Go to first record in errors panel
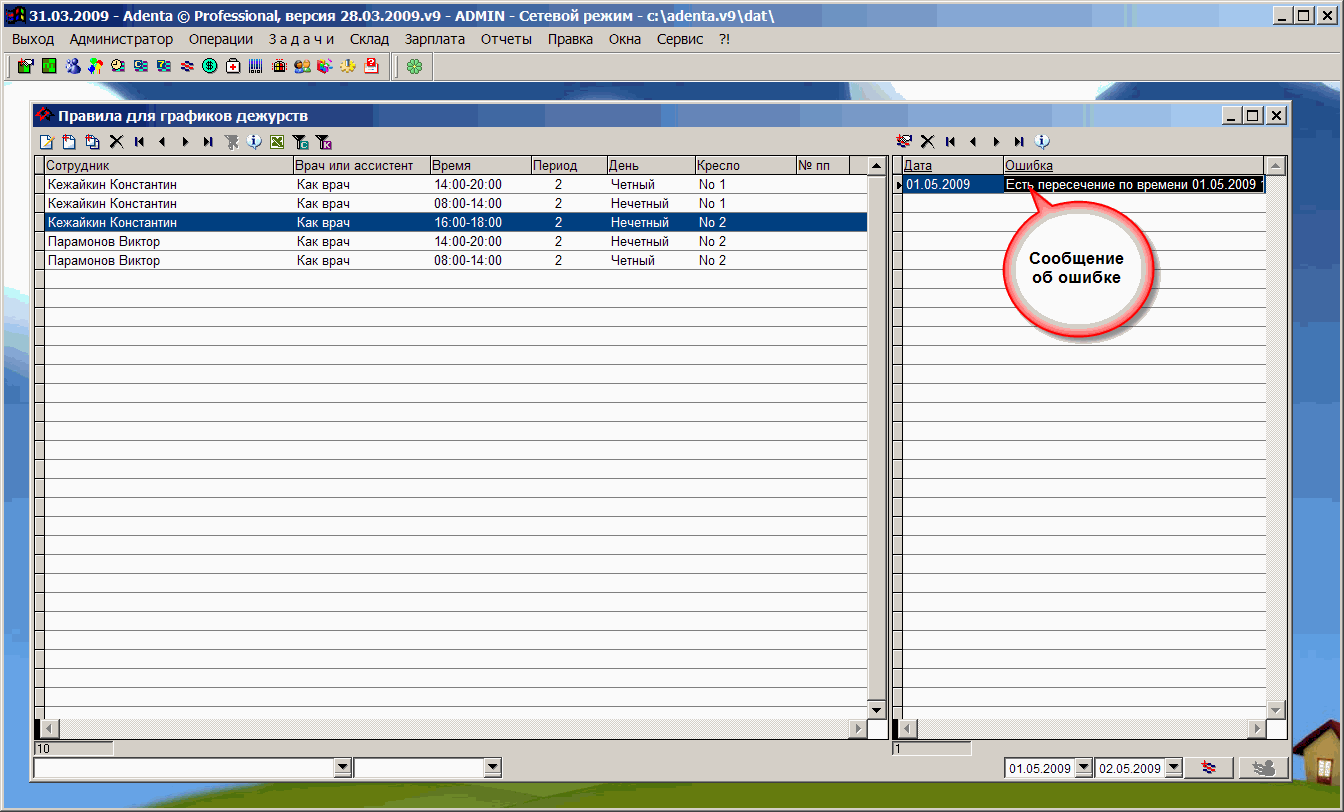The width and height of the screenshot is (1344, 812). [x=950, y=142]
